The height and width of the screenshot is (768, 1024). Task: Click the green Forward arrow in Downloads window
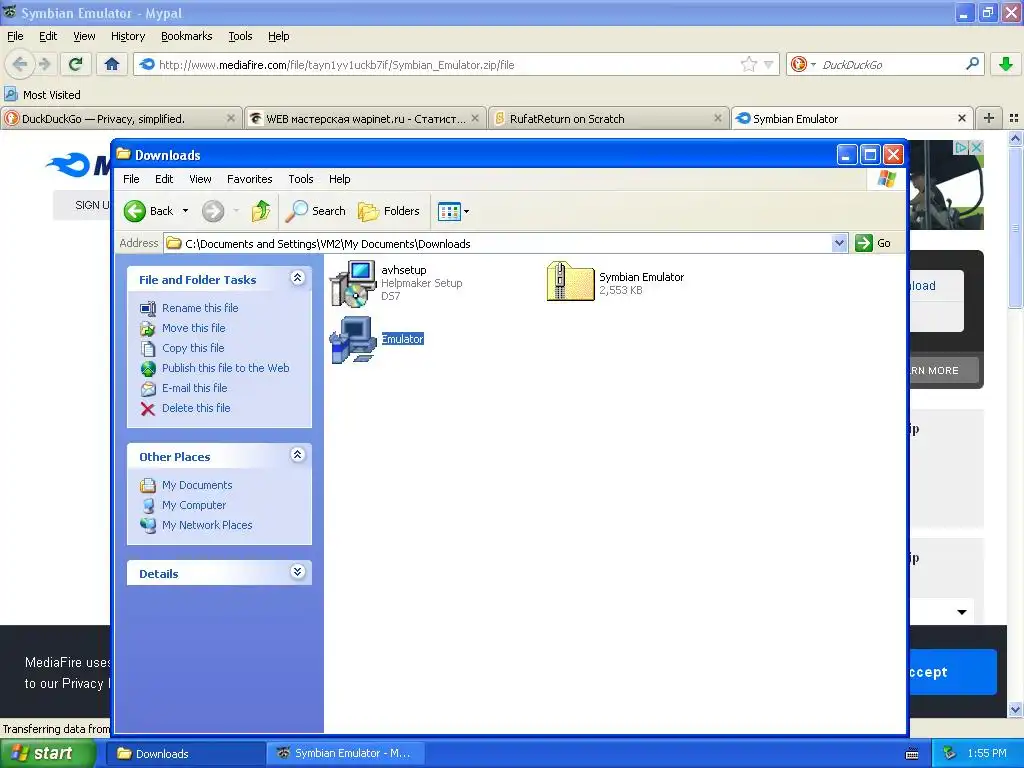click(x=213, y=211)
